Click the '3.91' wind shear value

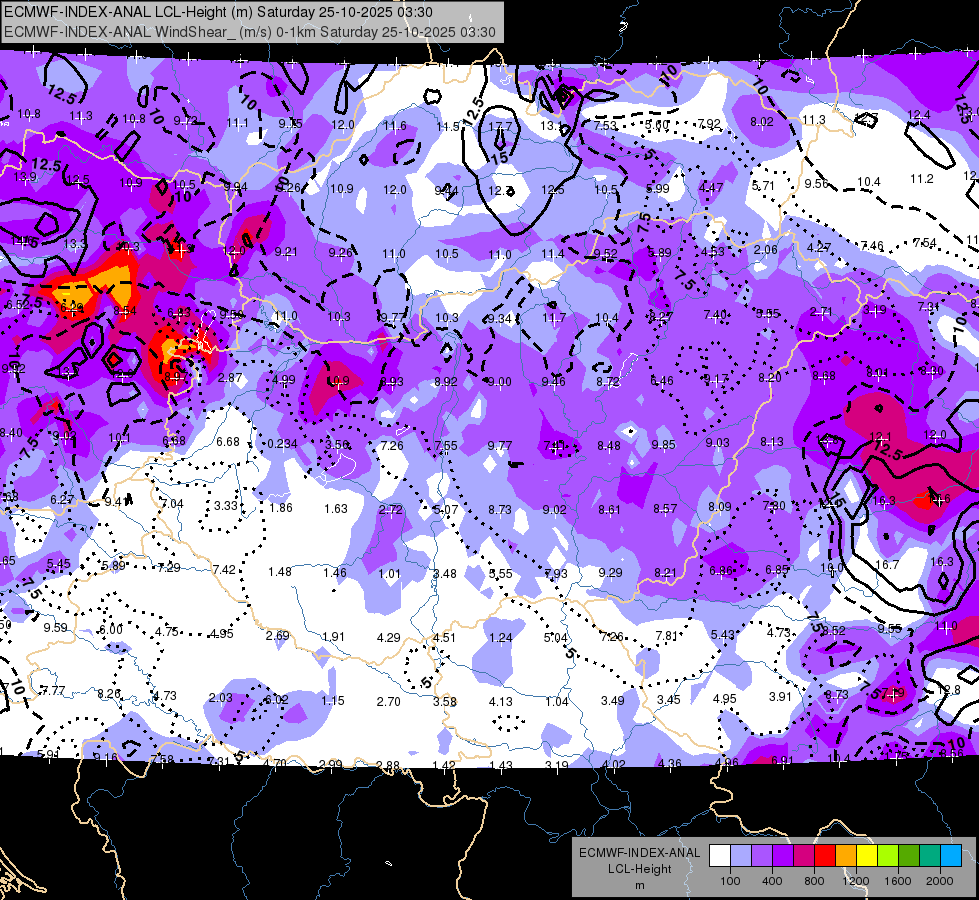click(x=780, y=696)
